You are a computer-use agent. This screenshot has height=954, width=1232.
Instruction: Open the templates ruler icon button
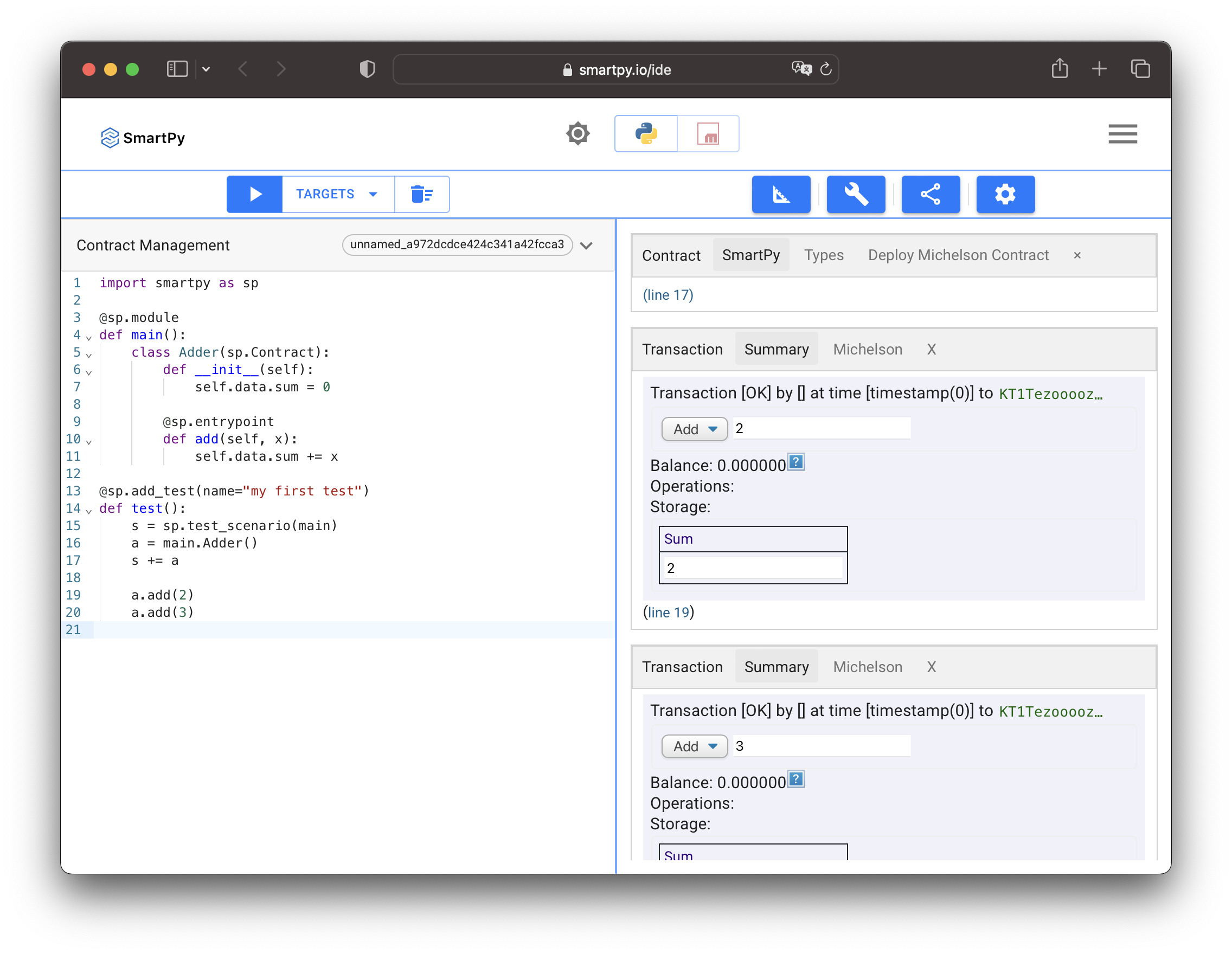point(781,194)
